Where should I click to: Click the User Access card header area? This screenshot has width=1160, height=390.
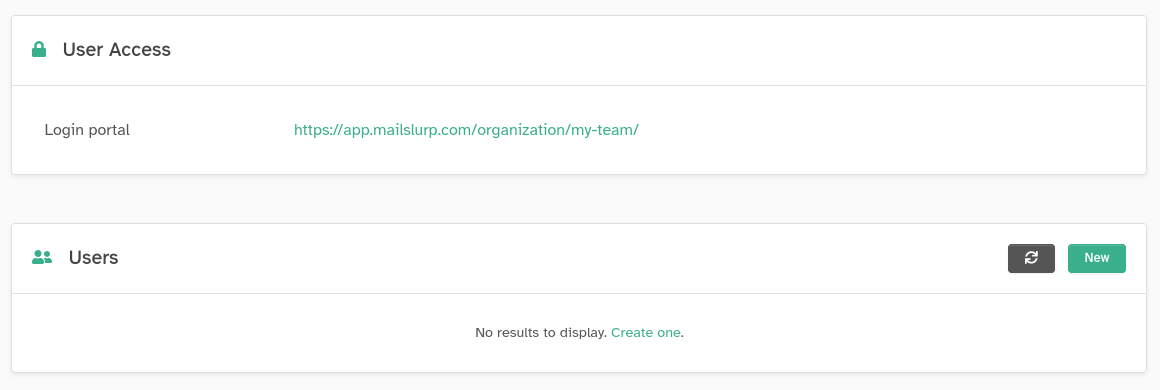[x=579, y=50]
